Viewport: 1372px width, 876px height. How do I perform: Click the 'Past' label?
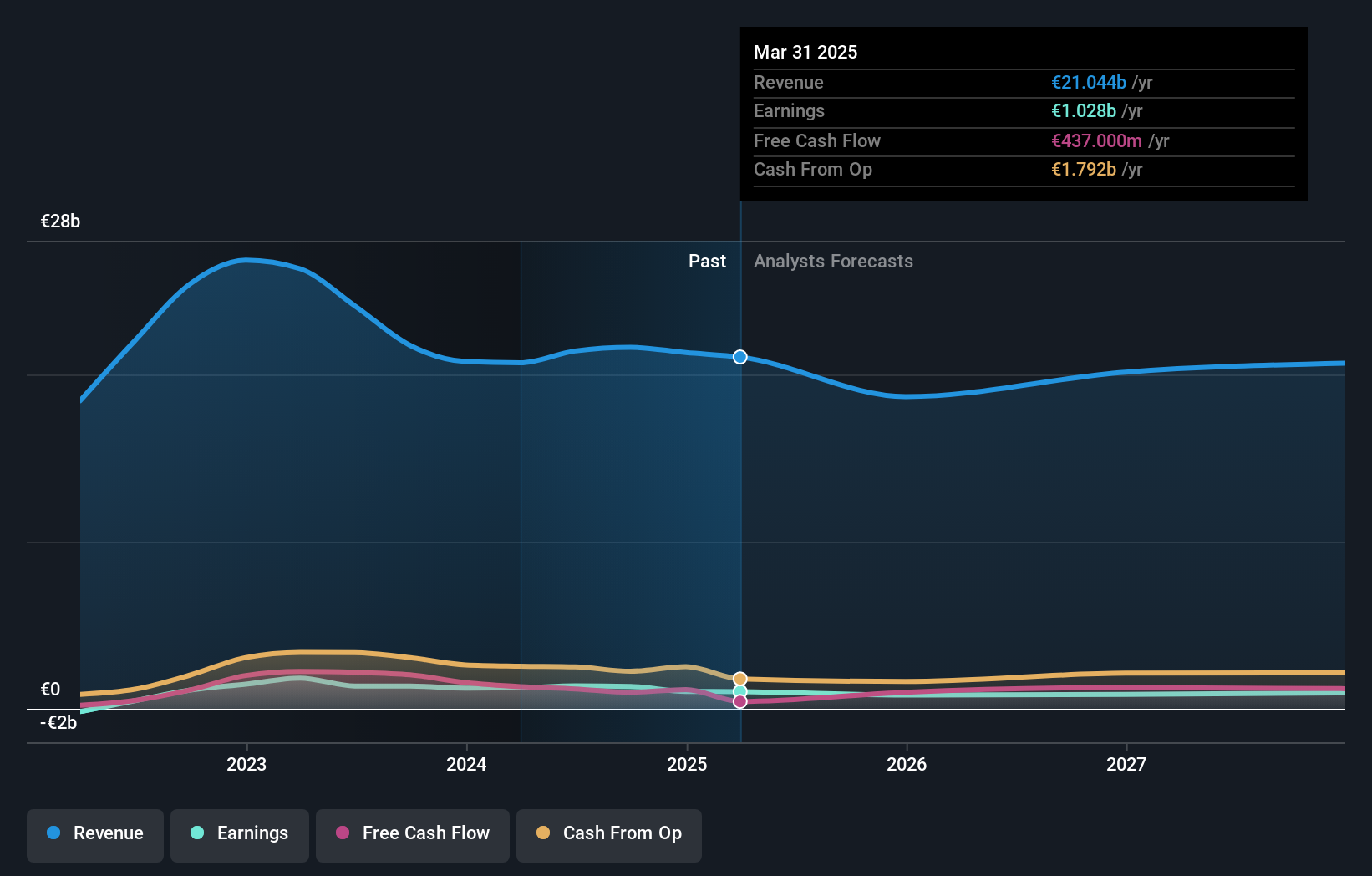[707, 262]
